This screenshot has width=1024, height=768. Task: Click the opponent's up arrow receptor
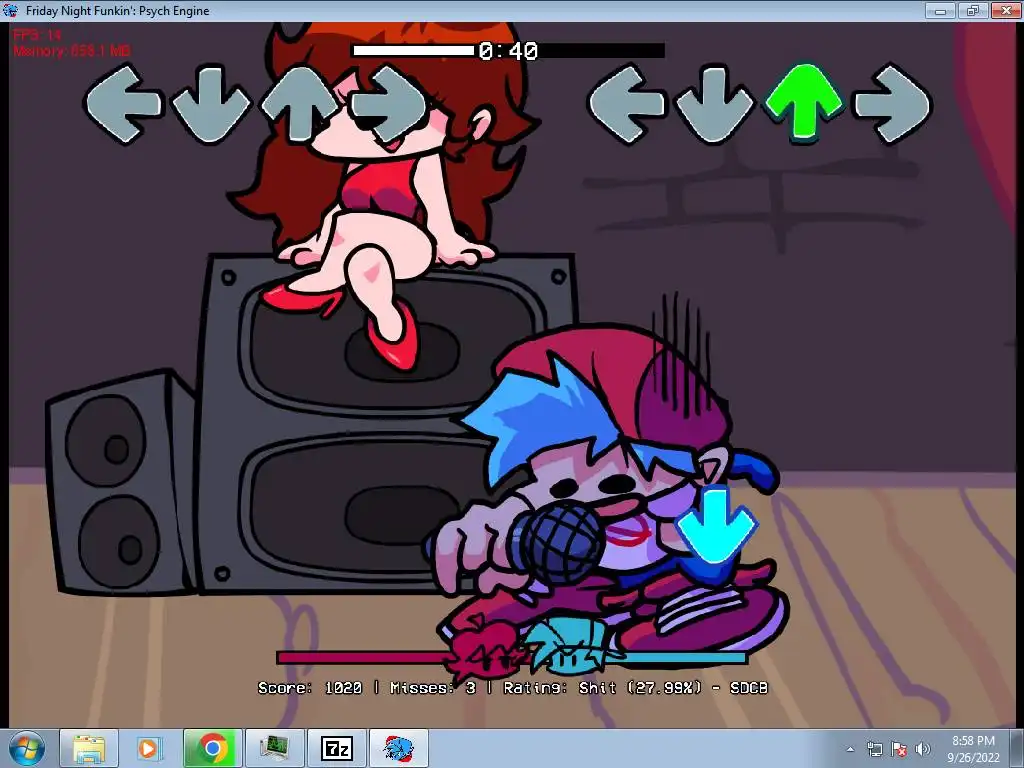[x=300, y=103]
